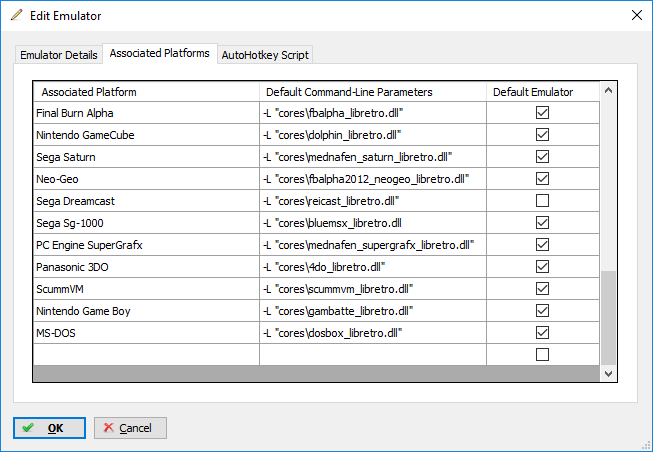653x452 pixels.
Task: Toggle Default Emulator for Nintendo Game Boy
Action: (542, 311)
